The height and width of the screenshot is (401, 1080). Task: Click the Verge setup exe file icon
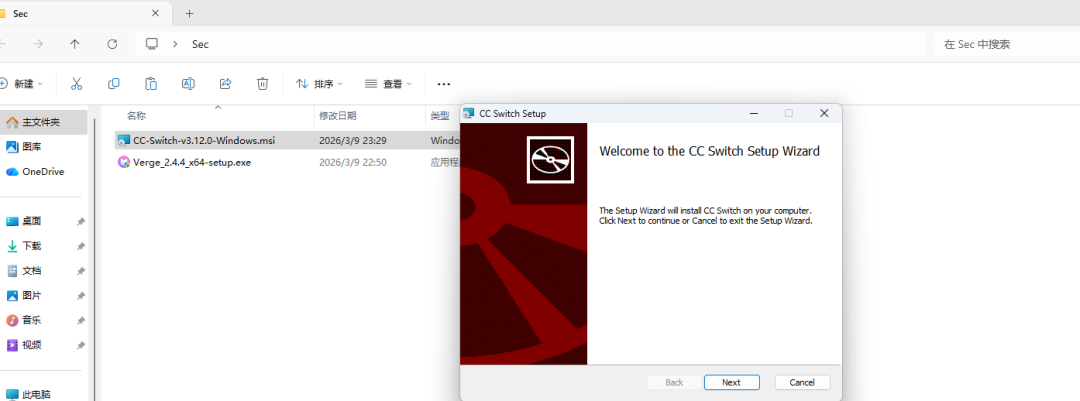pyautogui.click(x=123, y=163)
